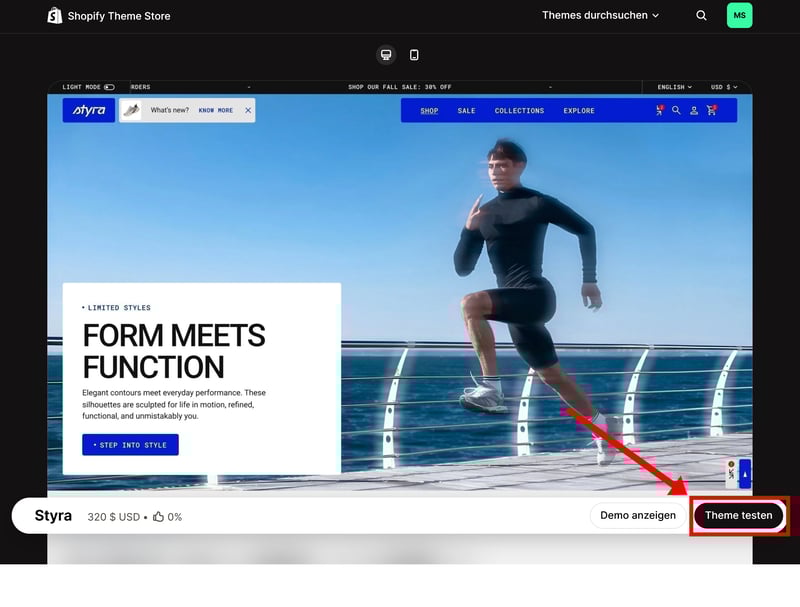The width and height of the screenshot is (800, 607).
Task: Expand the "Themes durchsuchen" dropdown
Action: [600, 16]
